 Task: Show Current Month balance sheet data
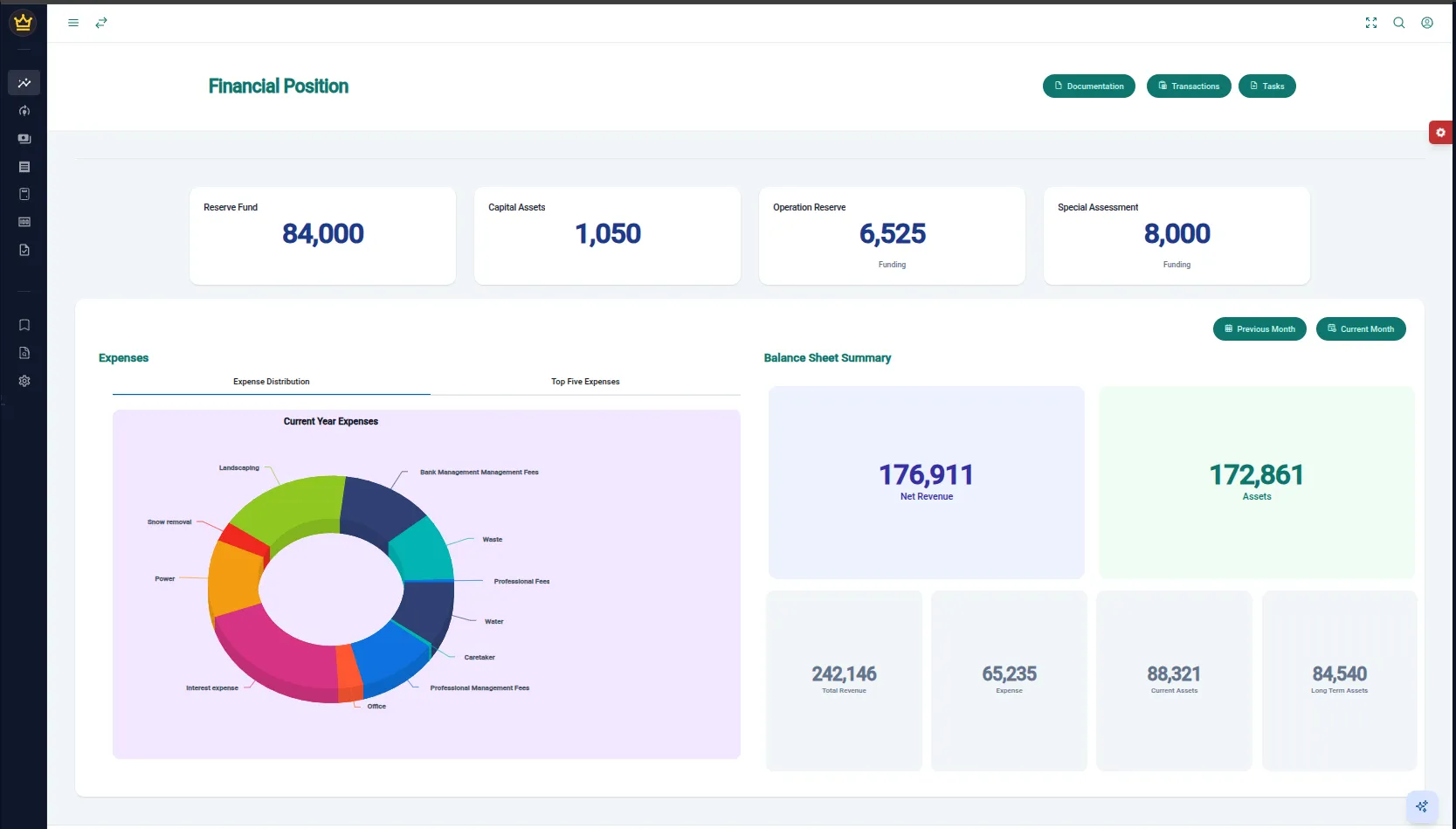coord(1360,328)
